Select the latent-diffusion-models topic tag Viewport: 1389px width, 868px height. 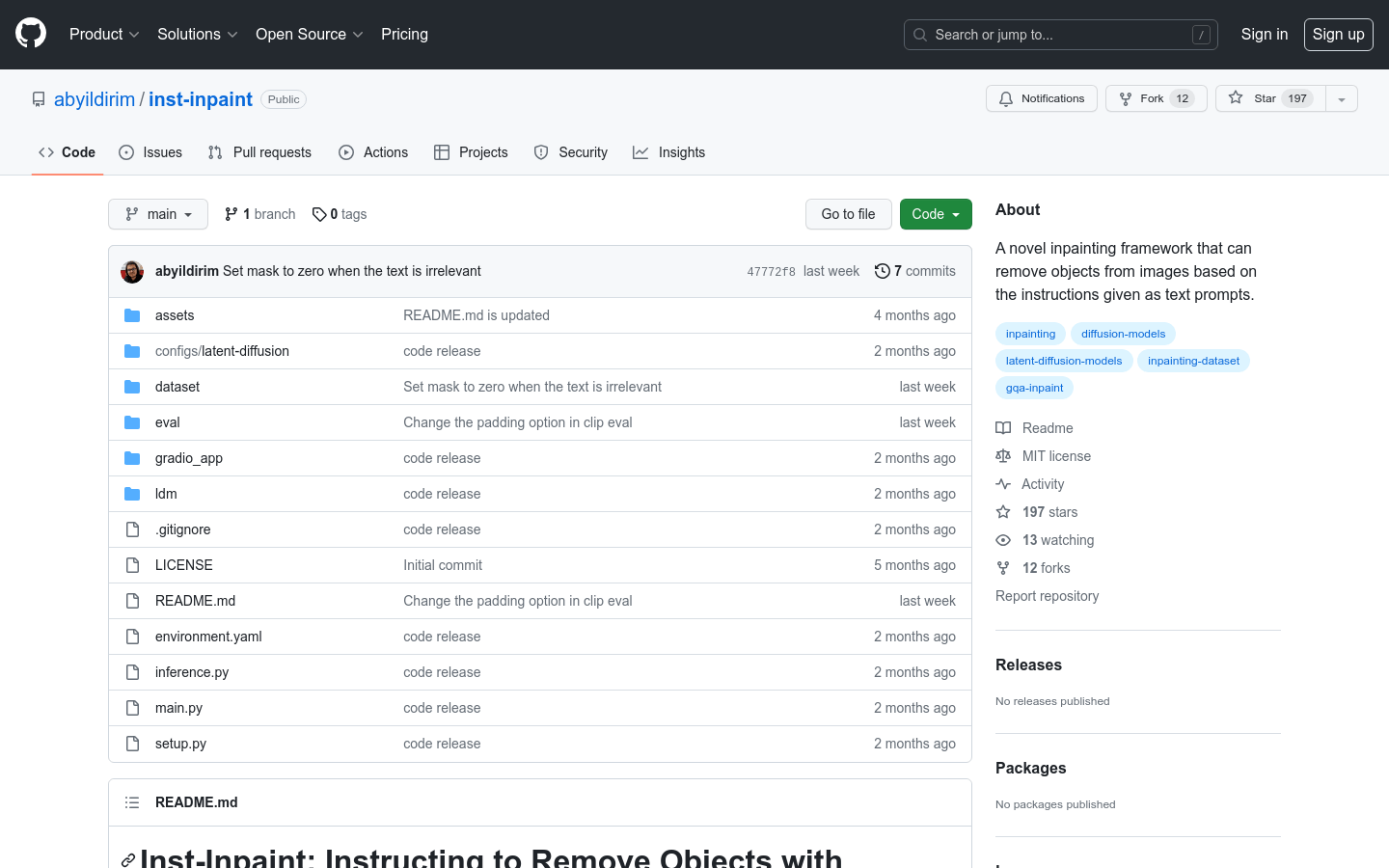pyautogui.click(x=1064, y=361)
